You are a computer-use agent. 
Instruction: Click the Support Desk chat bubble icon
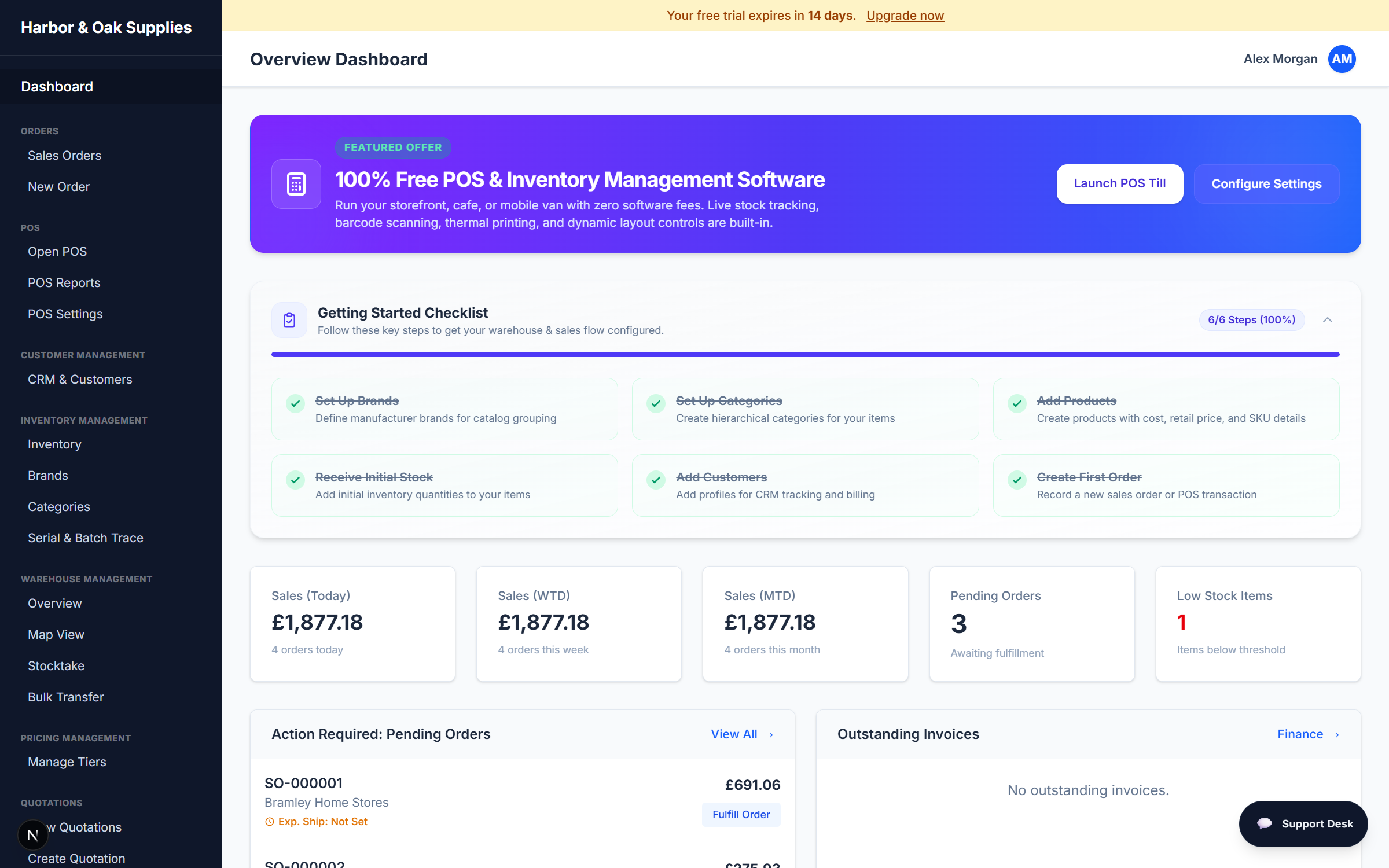click(x=1265, y=823)
